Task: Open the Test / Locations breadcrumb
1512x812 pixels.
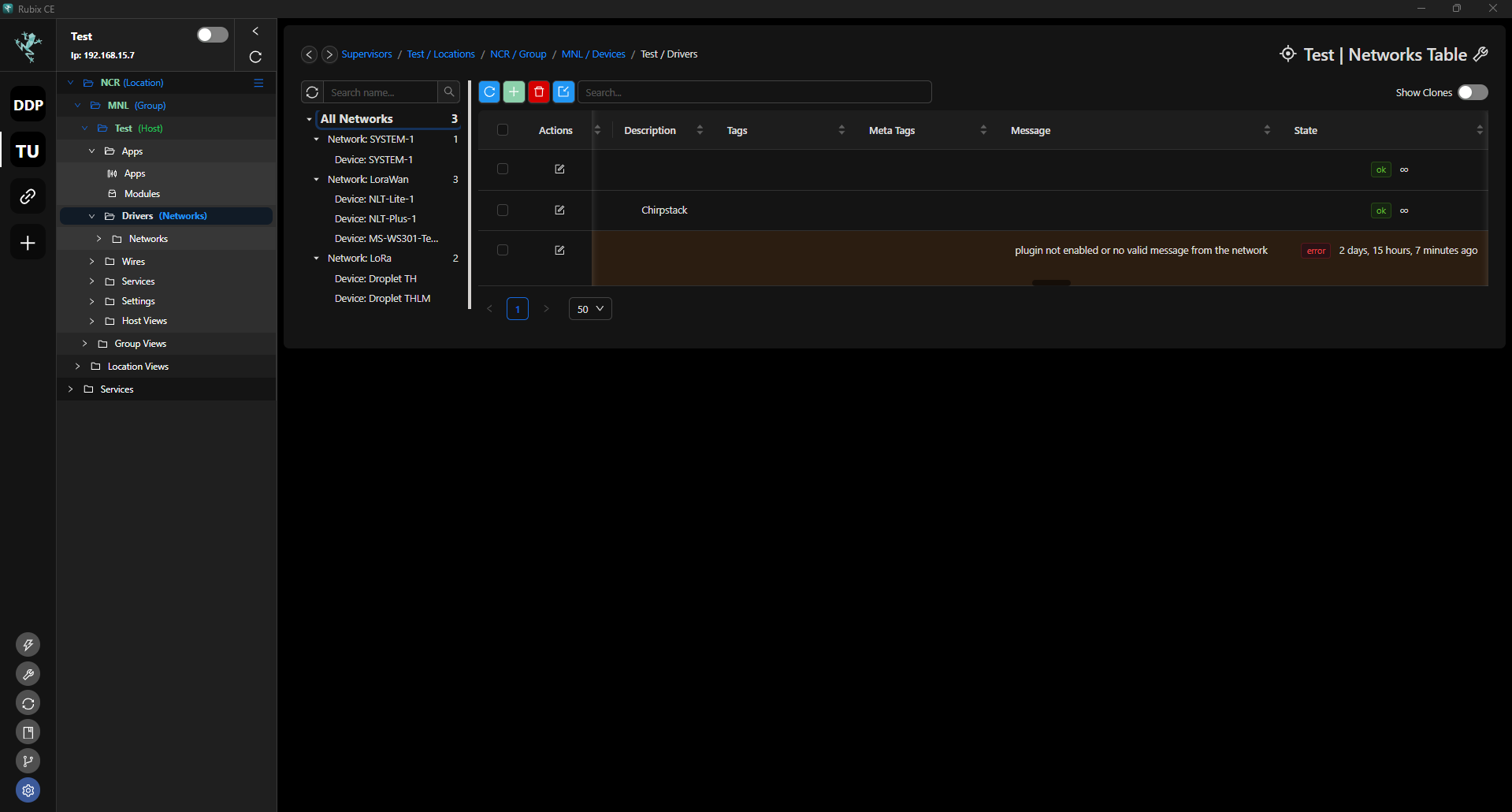Action: click(440, 54)
